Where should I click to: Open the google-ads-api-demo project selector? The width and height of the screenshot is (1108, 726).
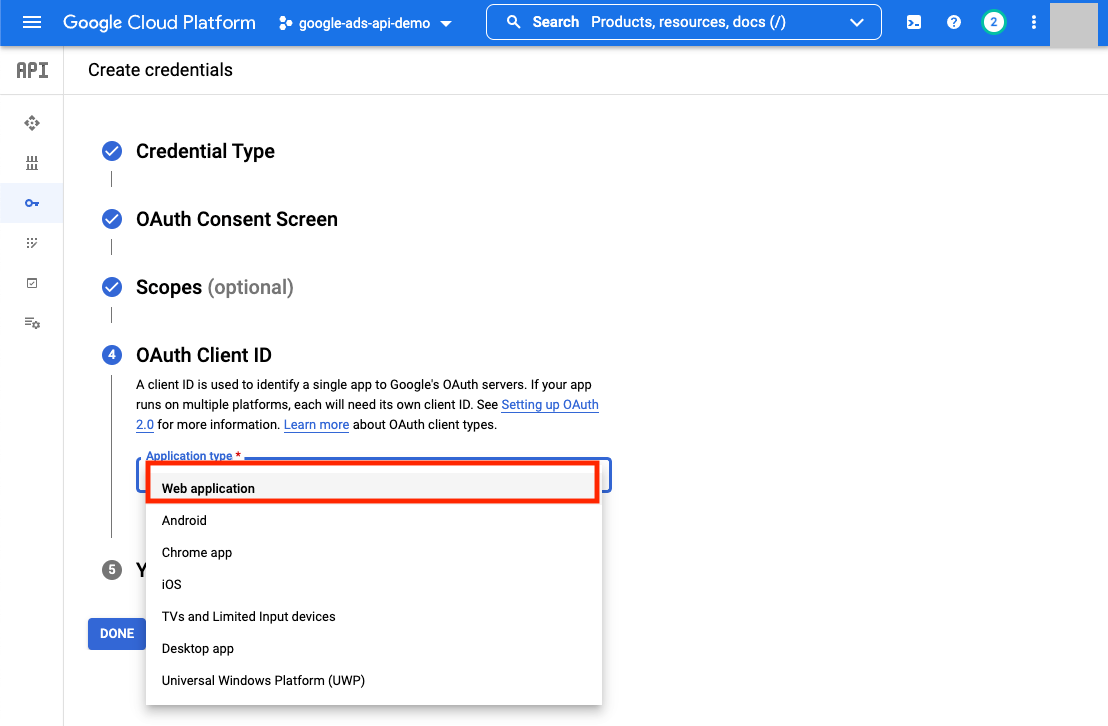click(x=365, y=23)
